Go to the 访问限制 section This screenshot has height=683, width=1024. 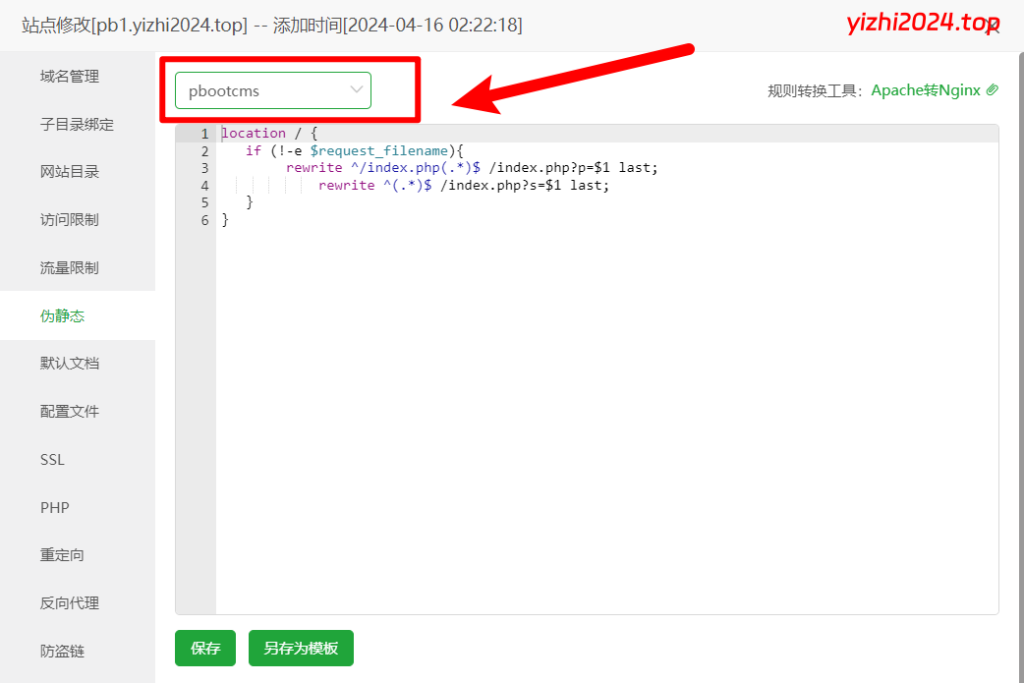click(70, 220)
